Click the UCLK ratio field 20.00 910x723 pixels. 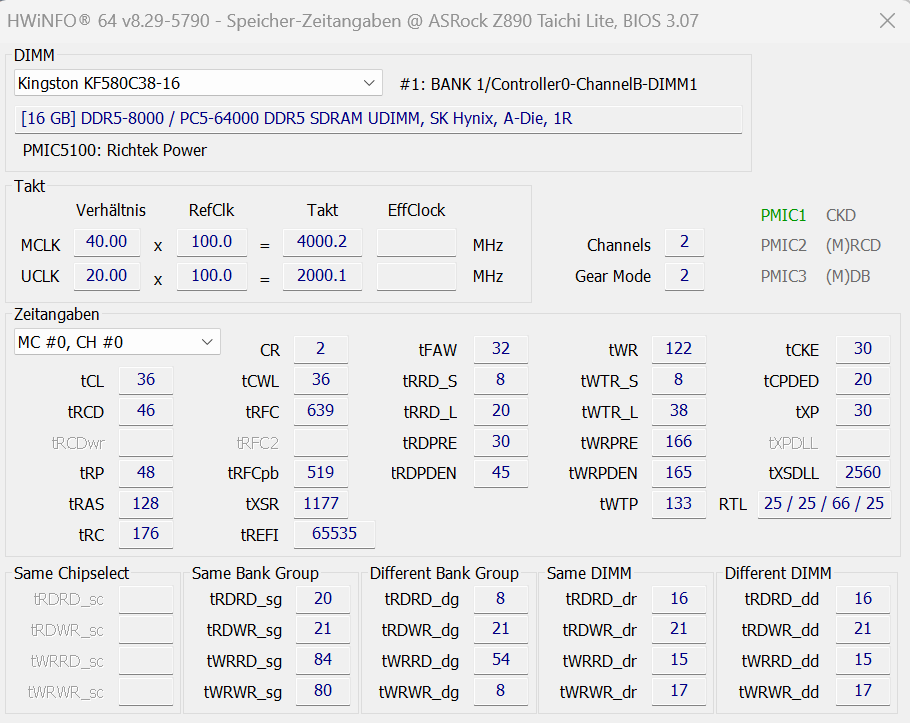click(x=107, y=276)
